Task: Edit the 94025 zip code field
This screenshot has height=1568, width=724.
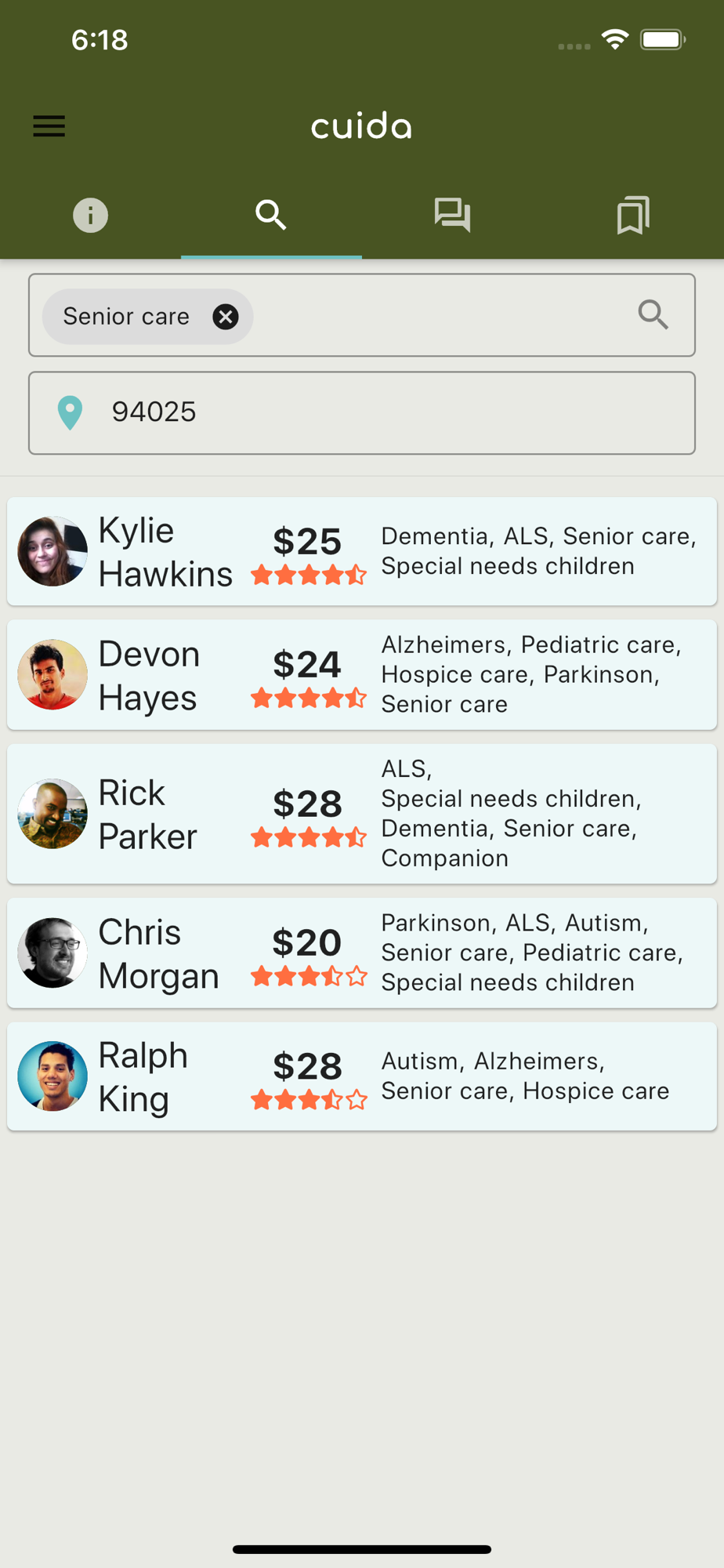Action: pos(392,412)
